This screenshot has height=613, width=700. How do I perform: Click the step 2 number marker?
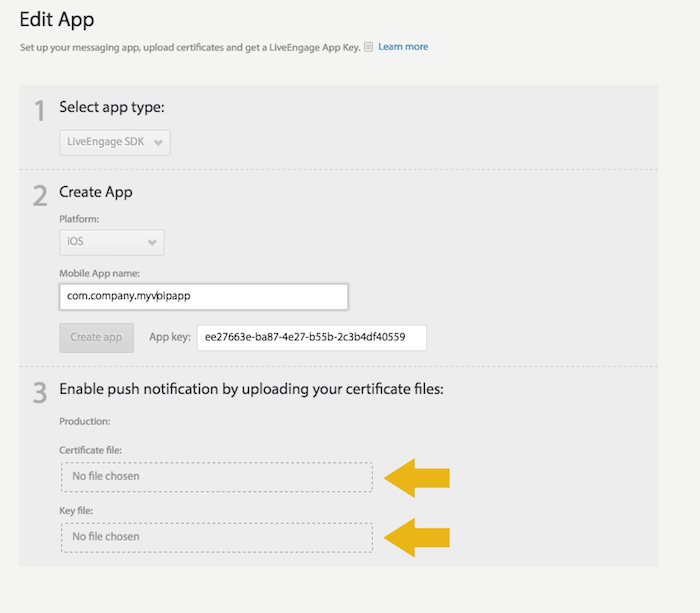(x=40, y=196)
